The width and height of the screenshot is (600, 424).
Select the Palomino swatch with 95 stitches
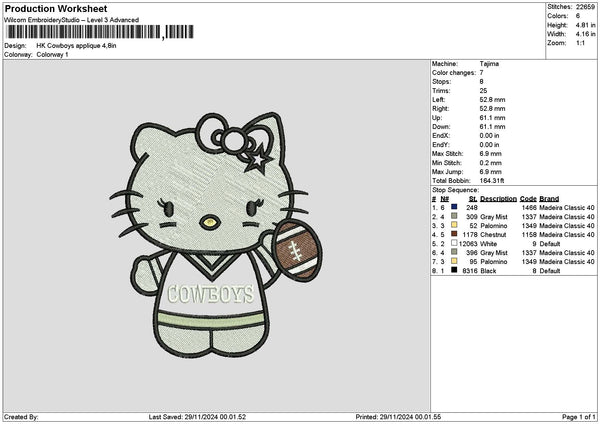[x=454, y=261]
